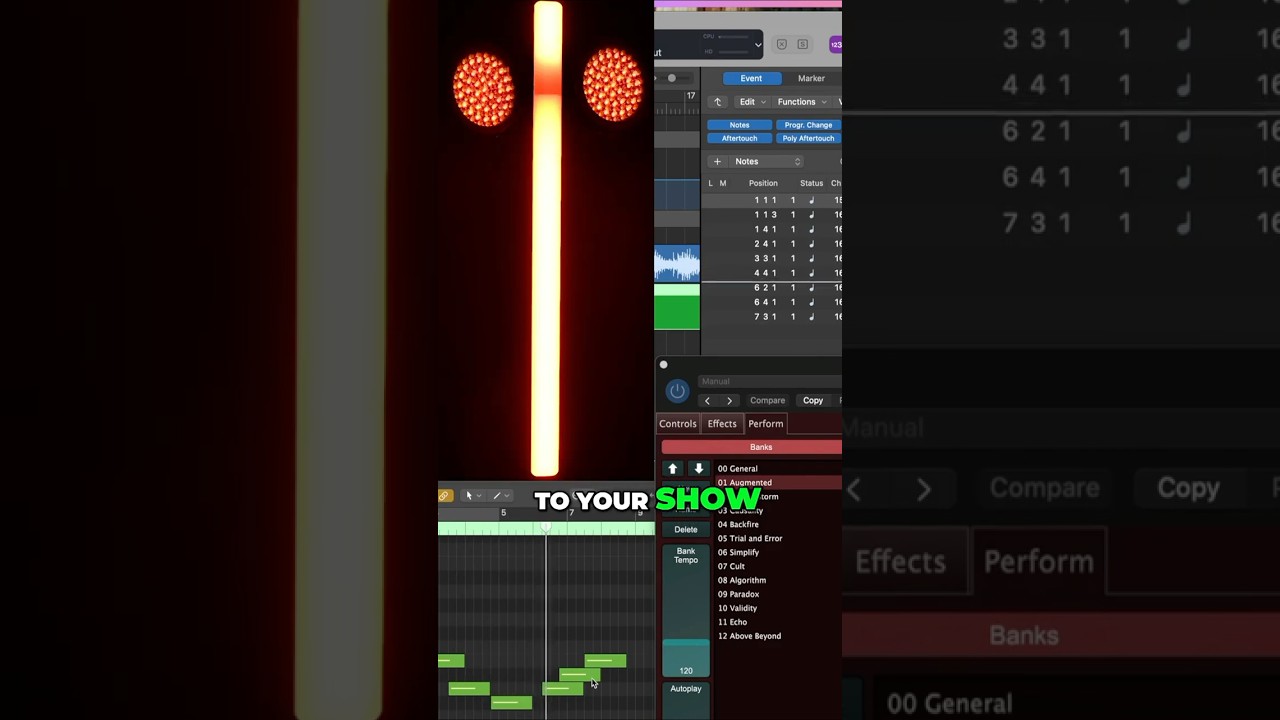
Task: Switch to the Effects tab
Action: (722, 424)
